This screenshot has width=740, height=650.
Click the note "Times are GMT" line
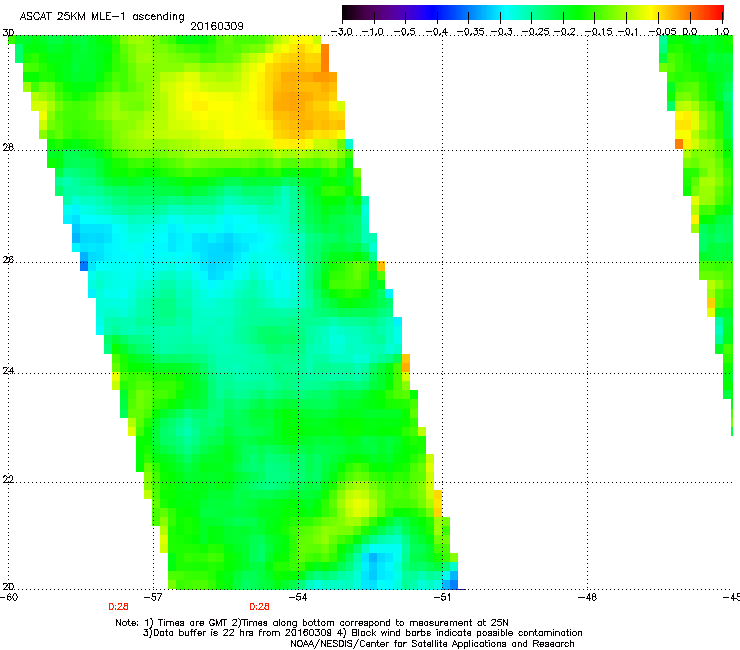point(312,623)
